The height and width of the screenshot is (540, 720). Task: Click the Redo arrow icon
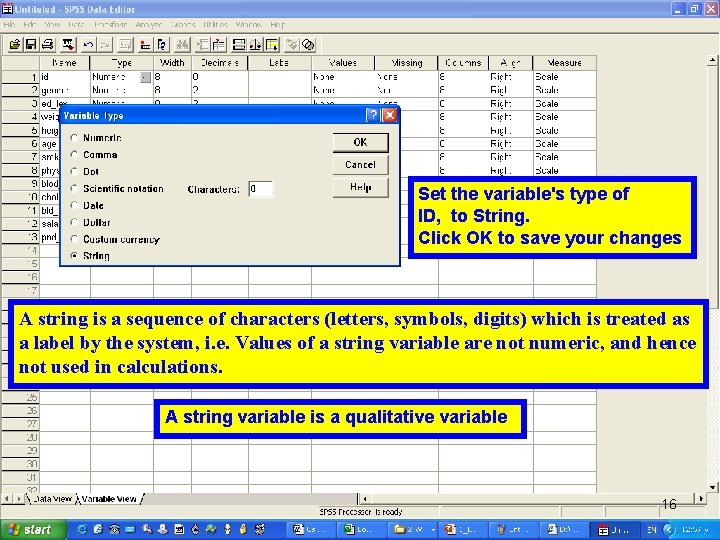pyautogui.click(x=105, y=45)
